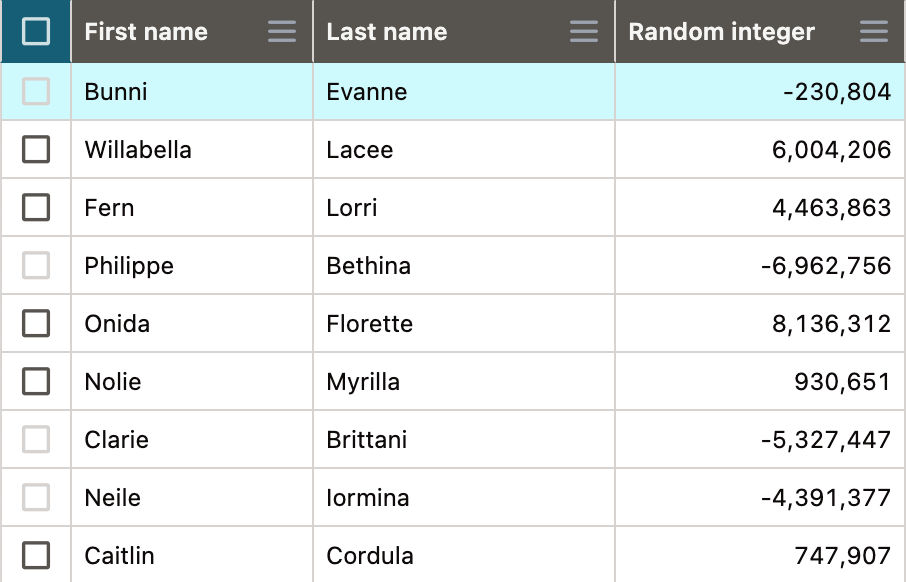Screen dimensions: 906x582
Task: Click the -230,804 value cell
Action: coord(760,91)
